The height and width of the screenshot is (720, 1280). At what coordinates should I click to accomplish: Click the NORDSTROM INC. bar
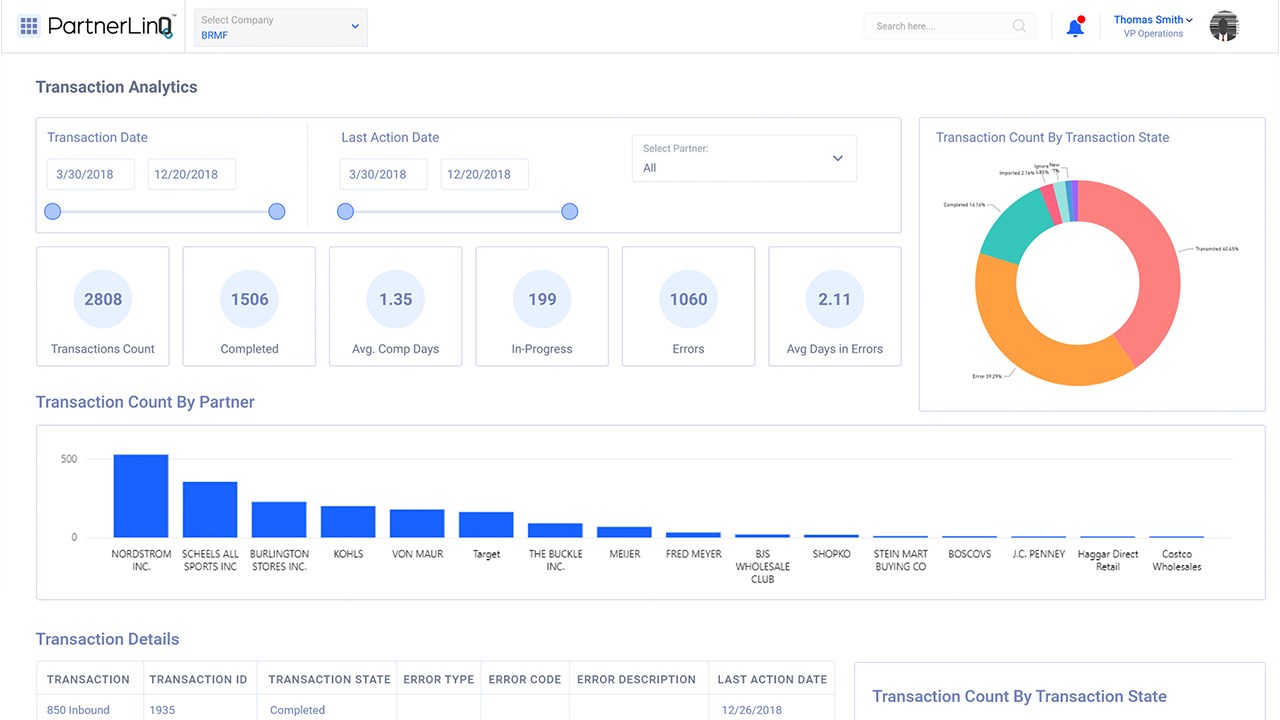pos(141,496)
